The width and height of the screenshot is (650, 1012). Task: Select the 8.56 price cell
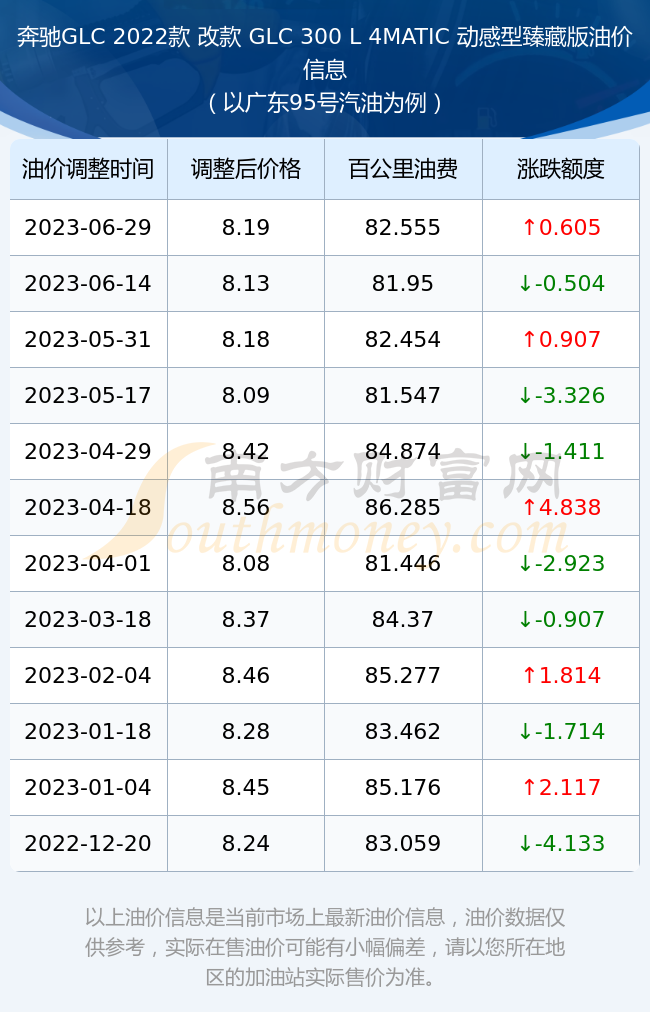click(x=246, y=507)
